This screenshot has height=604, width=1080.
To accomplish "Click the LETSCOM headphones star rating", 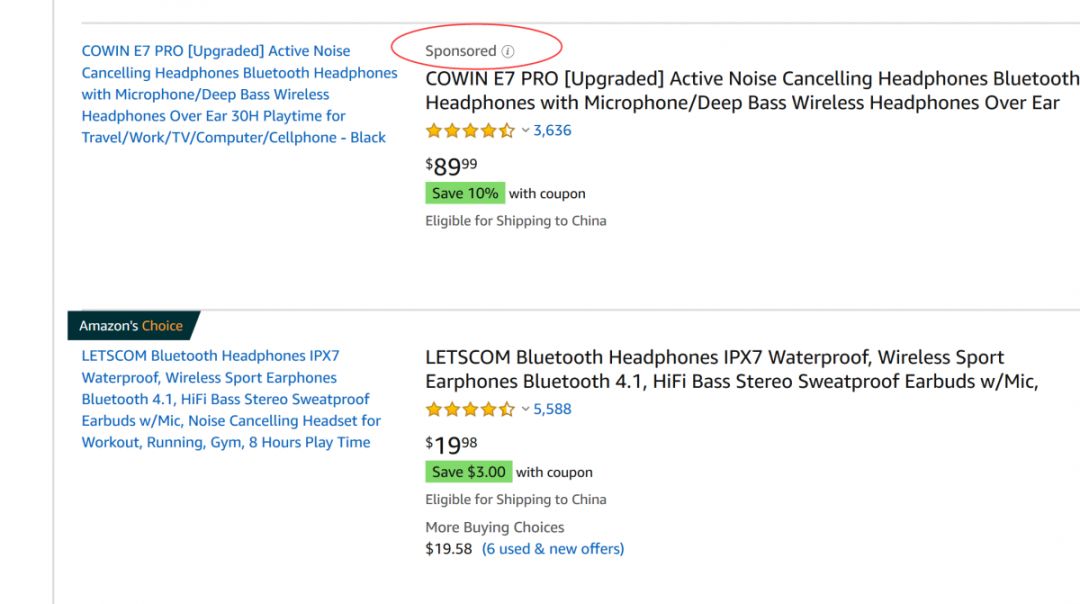I will [x=470, y=409].
